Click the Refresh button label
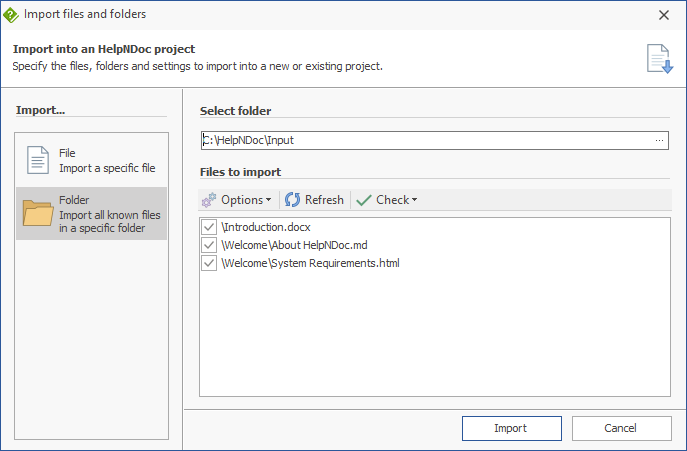687x451 pixels. [x=324, y=200]
